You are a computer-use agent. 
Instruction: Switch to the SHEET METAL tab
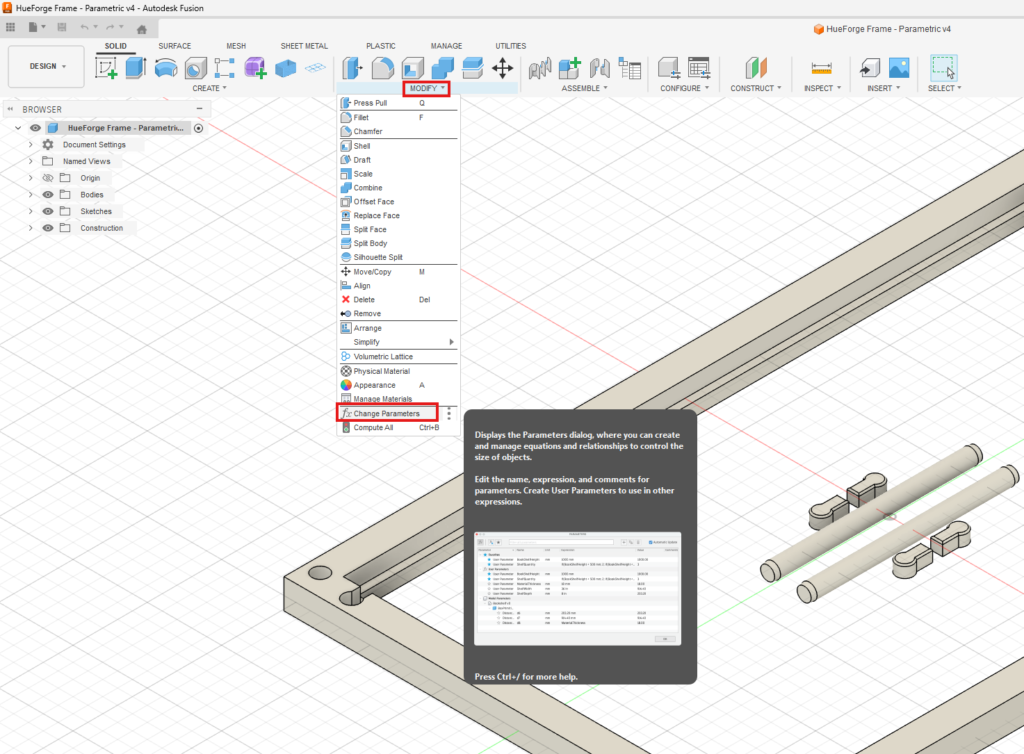point(305,46)
